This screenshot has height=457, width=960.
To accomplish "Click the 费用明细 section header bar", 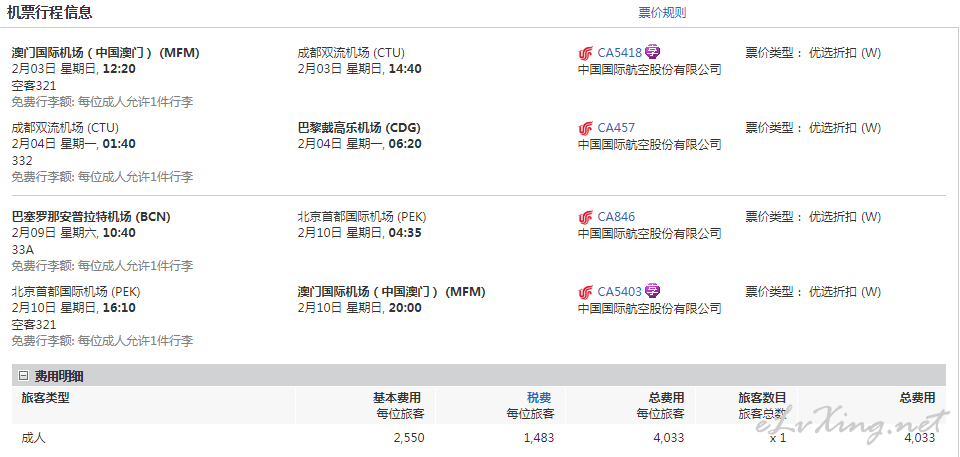I will (x=479, y=376).
